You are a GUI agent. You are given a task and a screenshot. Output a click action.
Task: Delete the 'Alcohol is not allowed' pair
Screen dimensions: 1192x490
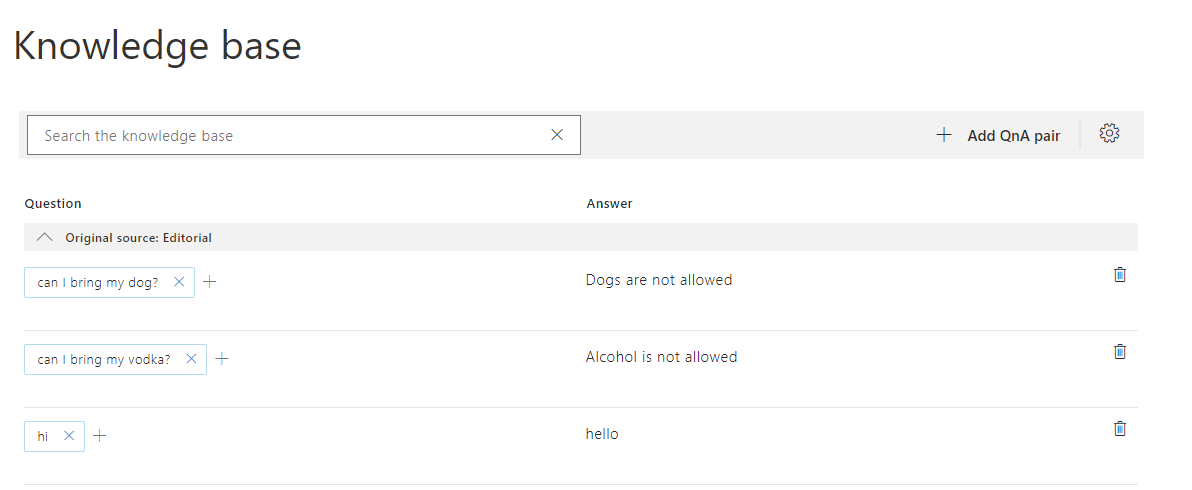(x=1120, y=351)
